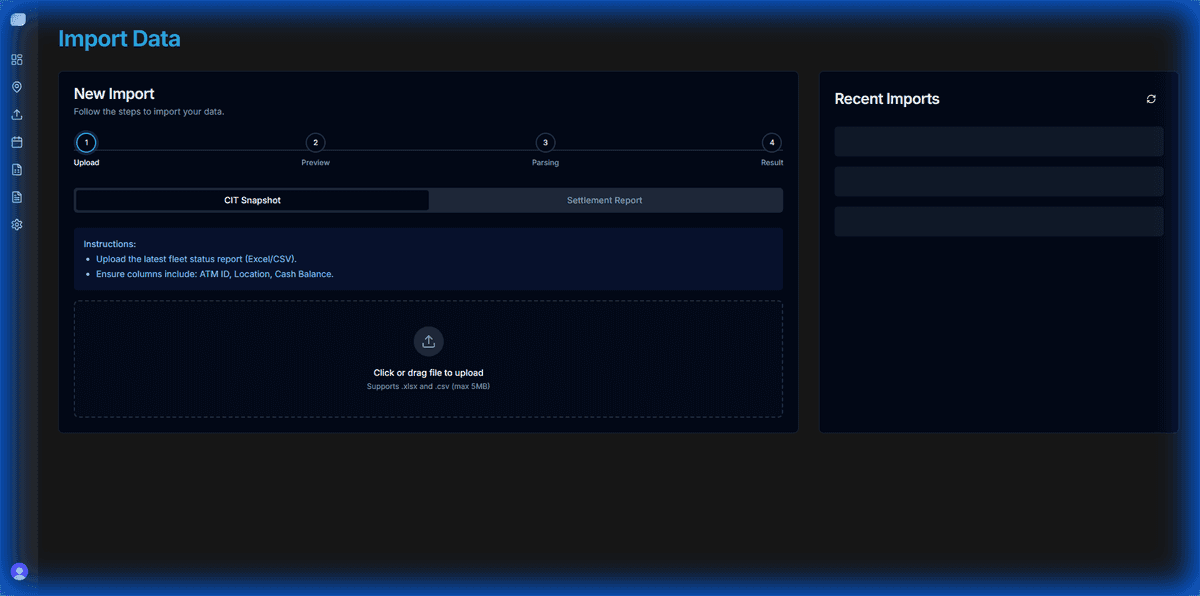Open the Settings gear in the sidebar
The width and height of the screenshot is (1200, 596).
[x=16, y=224]
